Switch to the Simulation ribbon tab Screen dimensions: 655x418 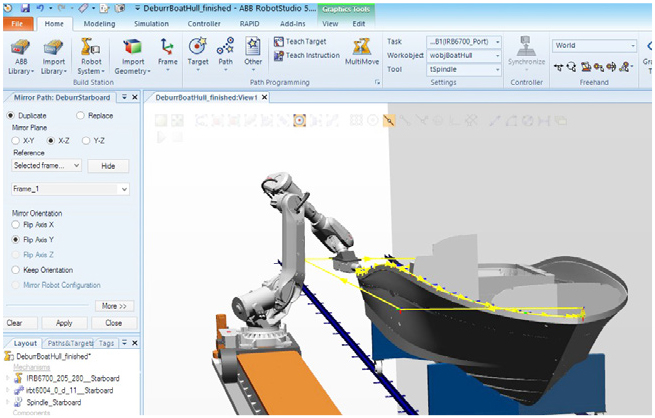tap(151, 22)
